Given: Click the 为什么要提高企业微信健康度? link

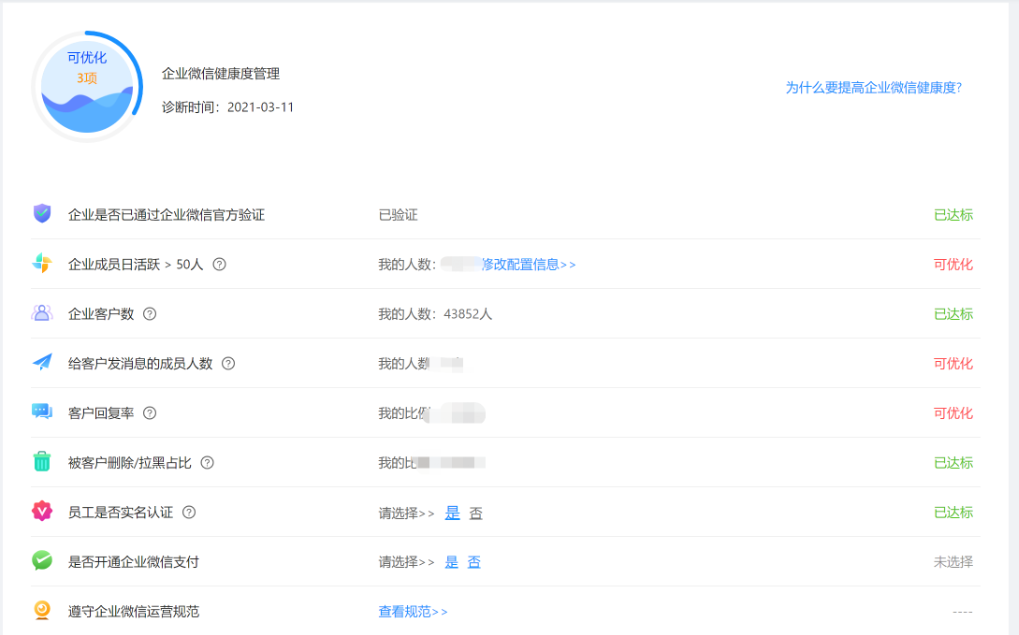Looking at the screenshot, I should click(873, 88).
